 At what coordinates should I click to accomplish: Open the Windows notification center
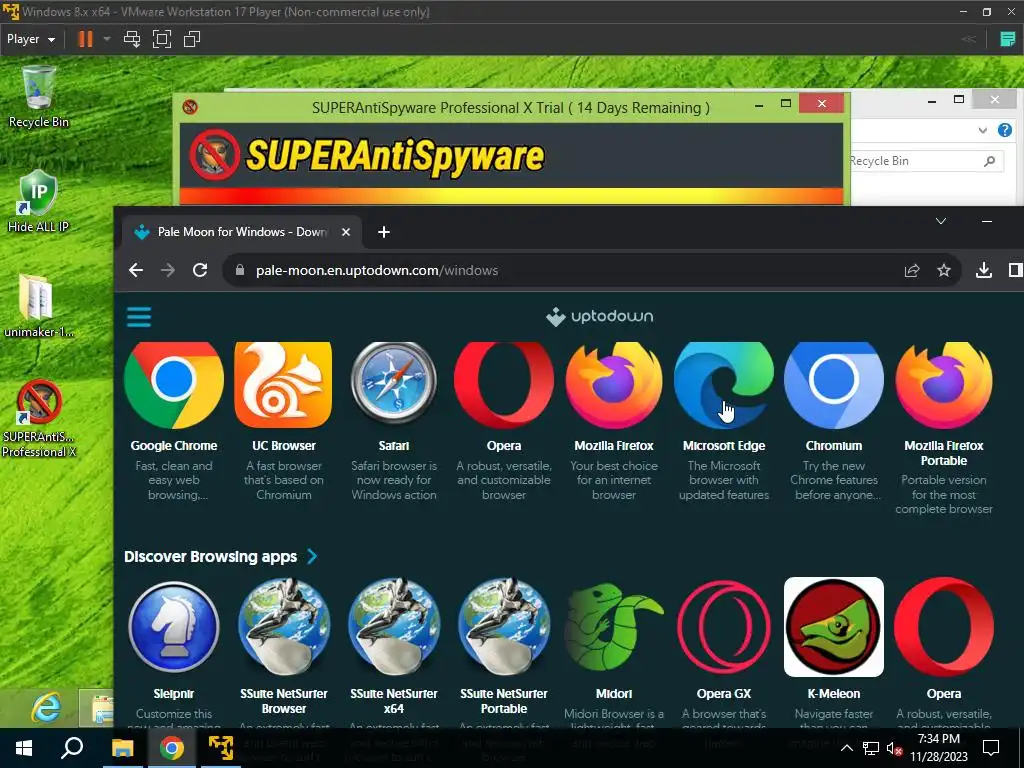pyautogui.click(x=991, y=748)
